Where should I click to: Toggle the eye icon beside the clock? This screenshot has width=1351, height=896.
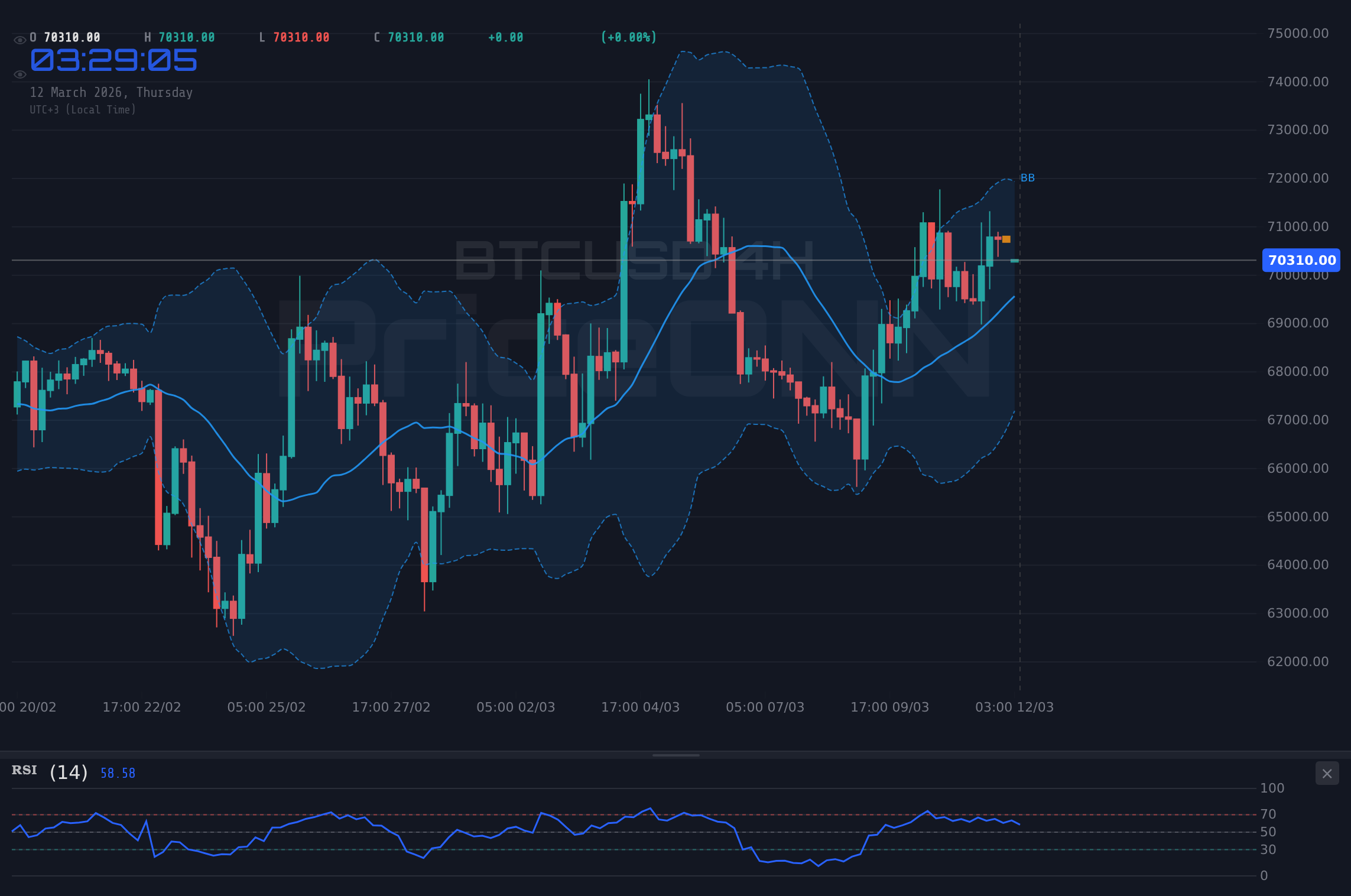click(20, 74)
